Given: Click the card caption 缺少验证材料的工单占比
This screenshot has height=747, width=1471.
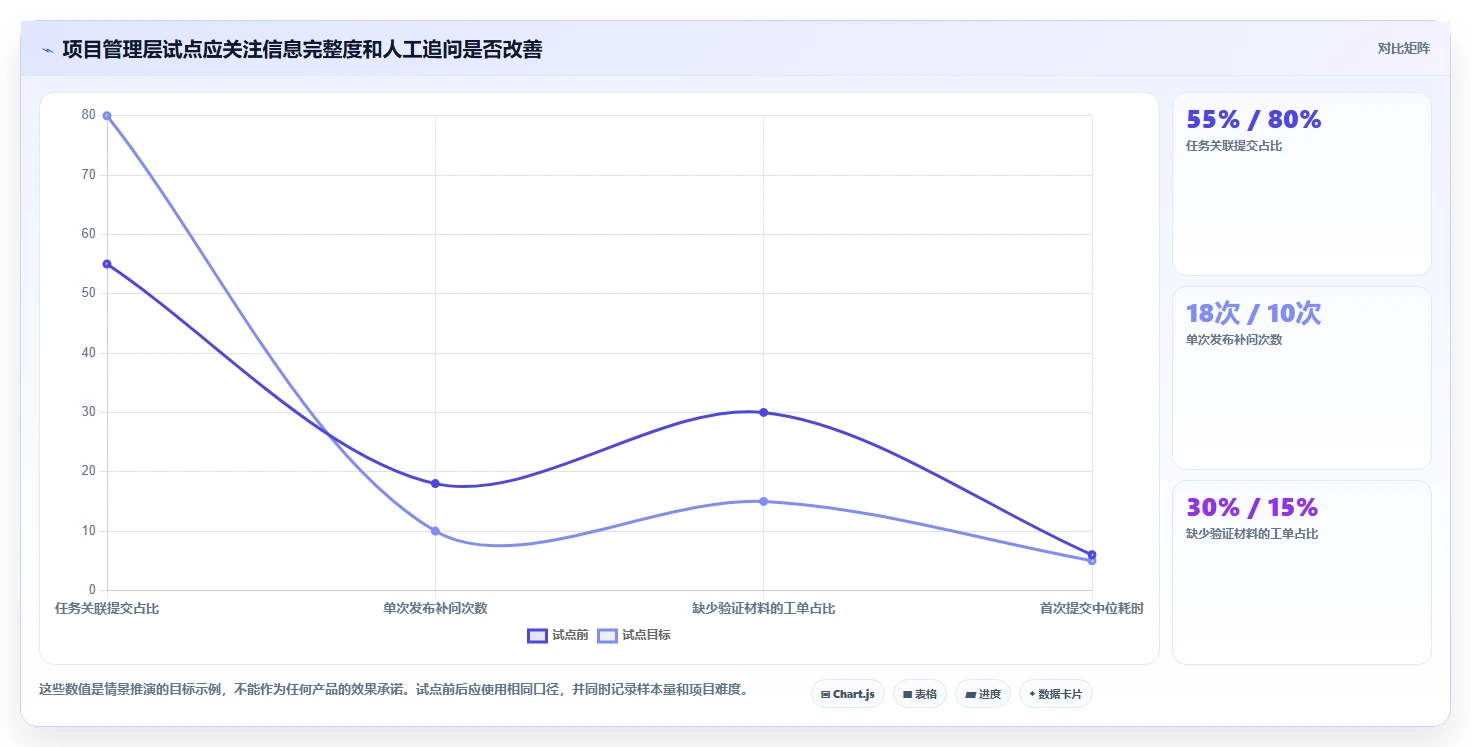Looking at the screenshot, I should click(1252, 534).
